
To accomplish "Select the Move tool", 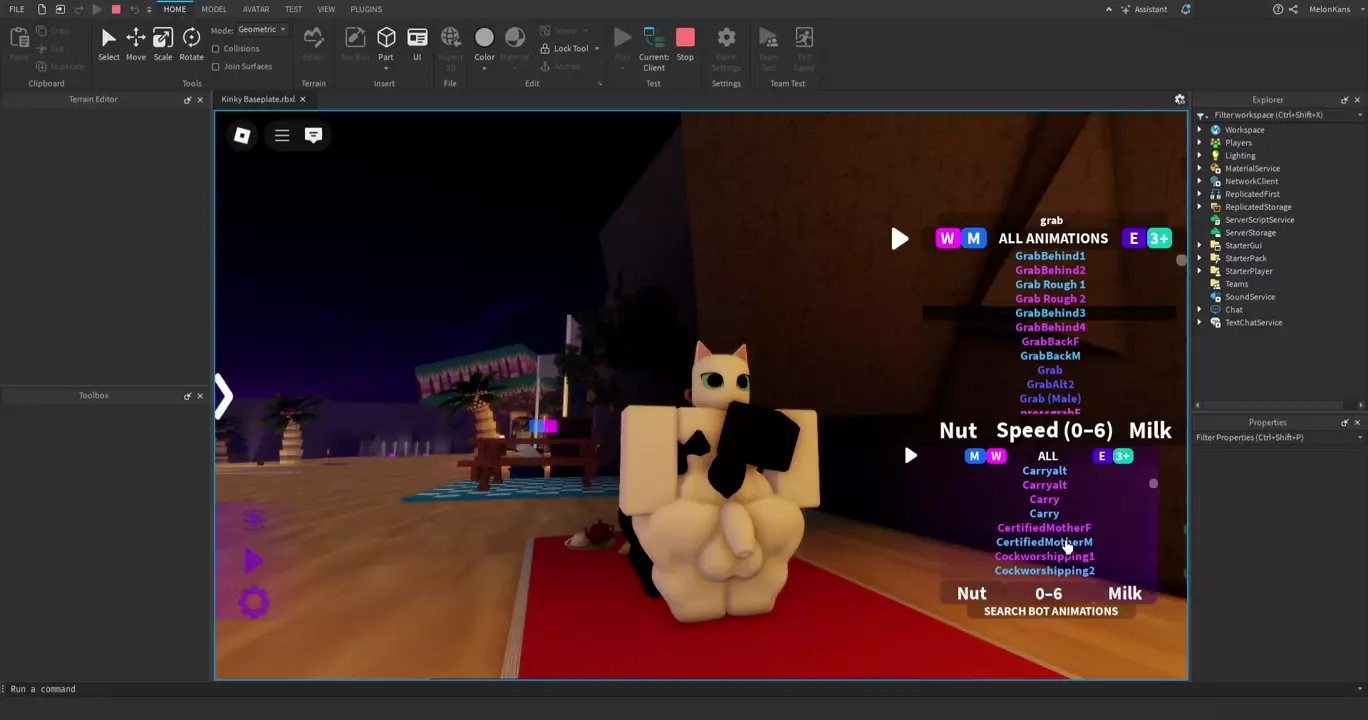I will (135, 42).
